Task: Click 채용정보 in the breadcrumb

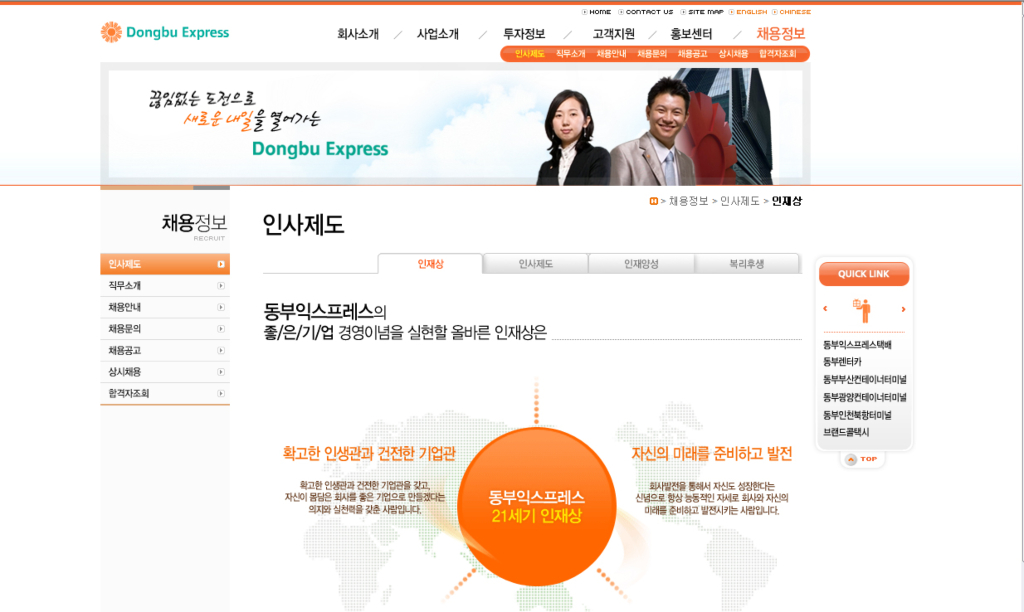Action: 688,201
